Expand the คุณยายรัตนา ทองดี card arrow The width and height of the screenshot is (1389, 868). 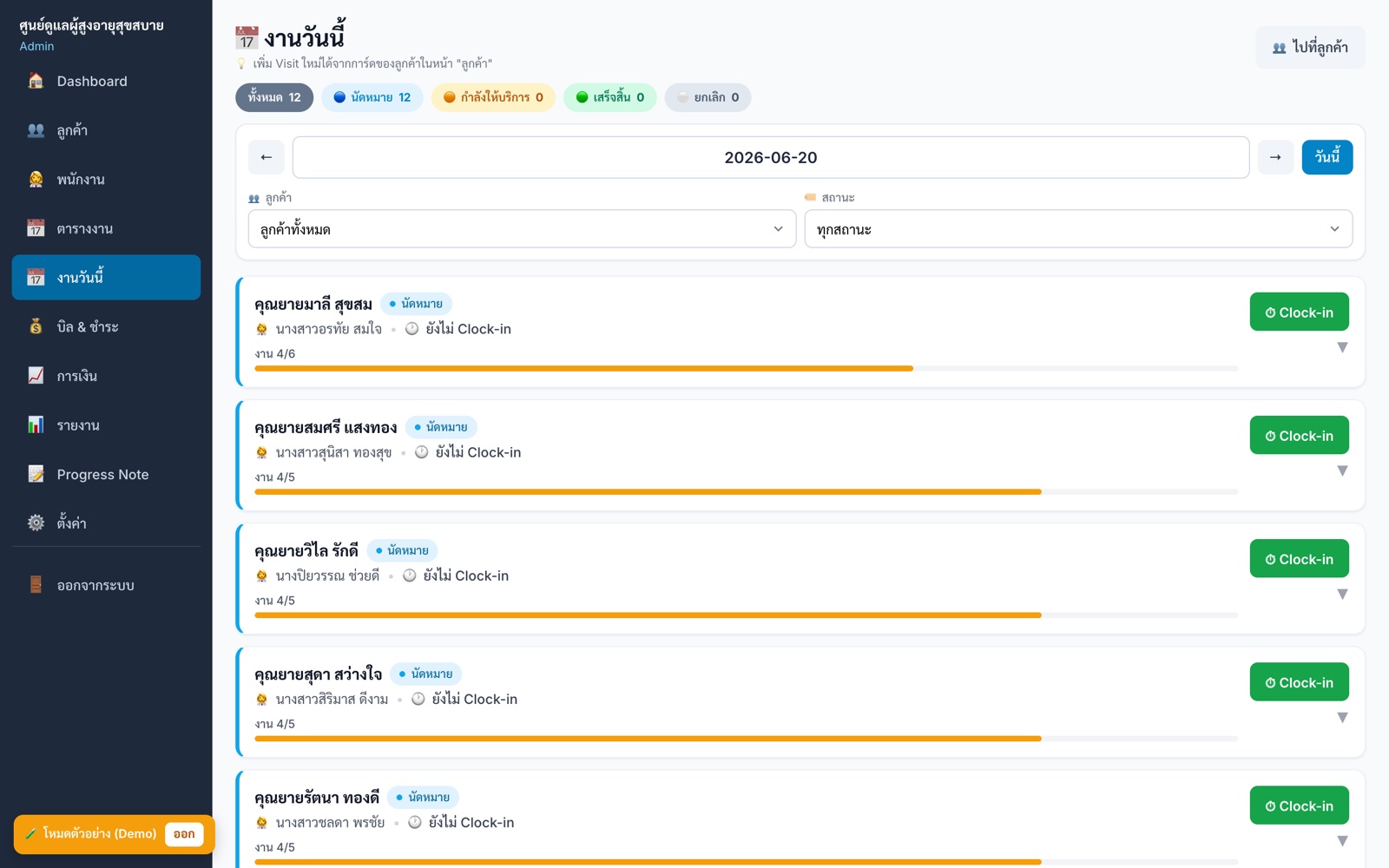(x=1342, y=840)
